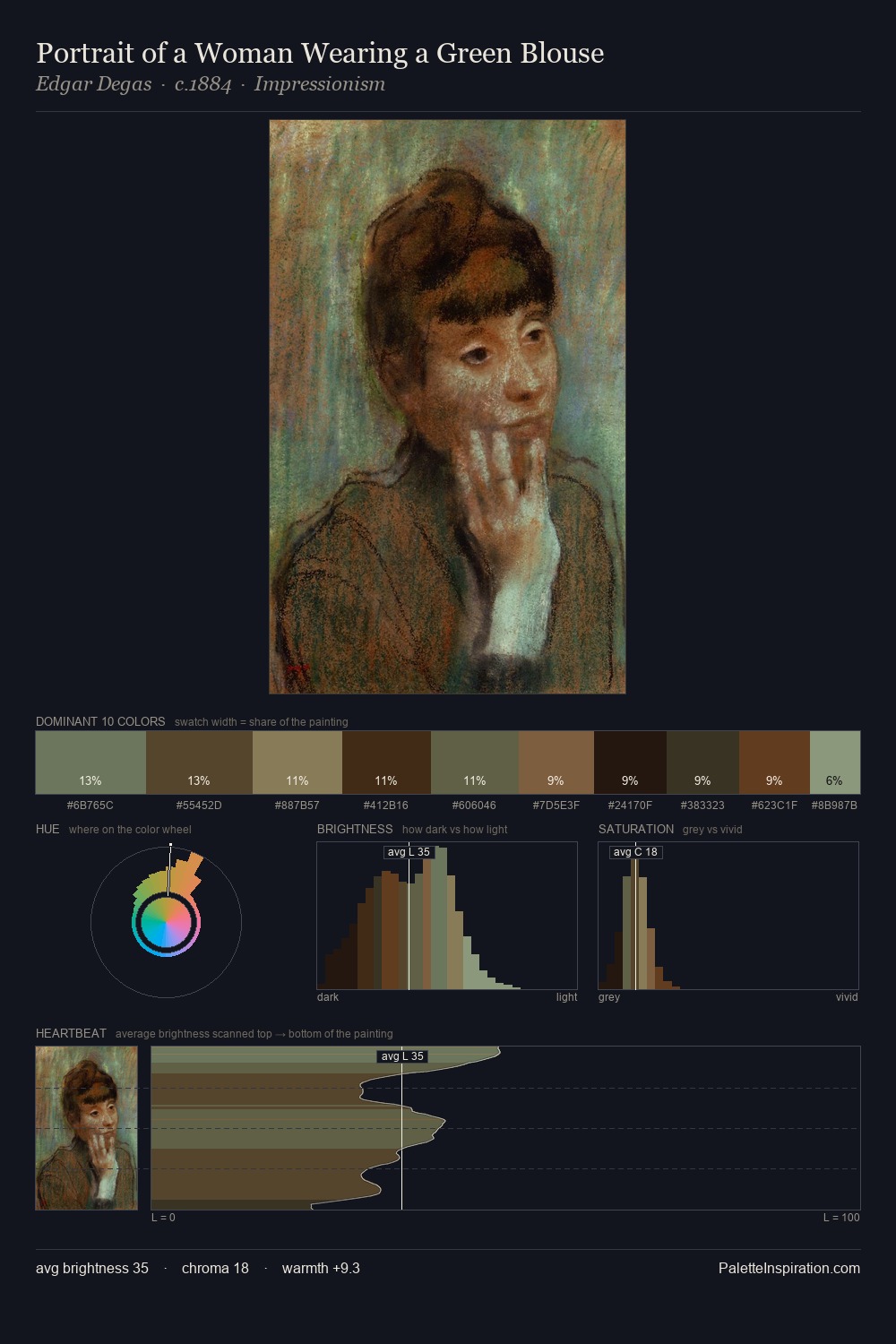This screenshot has width=896, height=1344.
Task: Click the #887B57 color swatch
Action: tap(297, 762)
